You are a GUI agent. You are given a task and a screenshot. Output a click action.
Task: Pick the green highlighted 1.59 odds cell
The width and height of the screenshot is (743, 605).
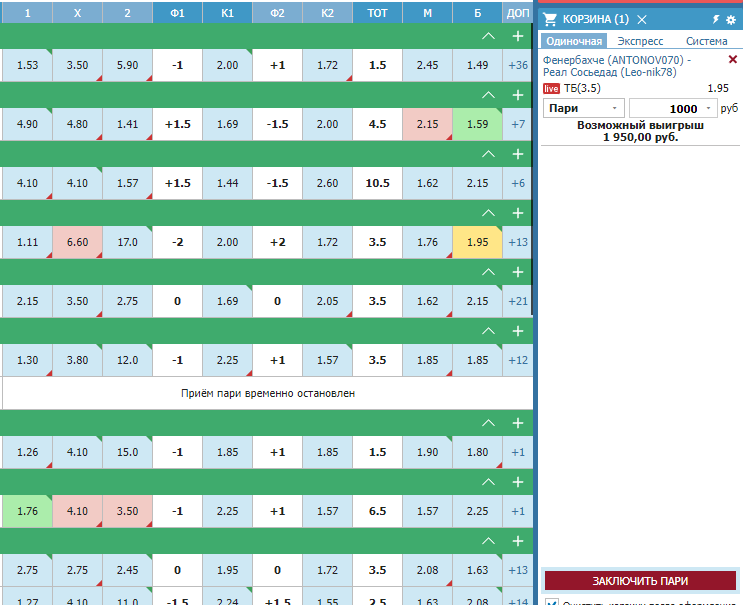(477, 124)
